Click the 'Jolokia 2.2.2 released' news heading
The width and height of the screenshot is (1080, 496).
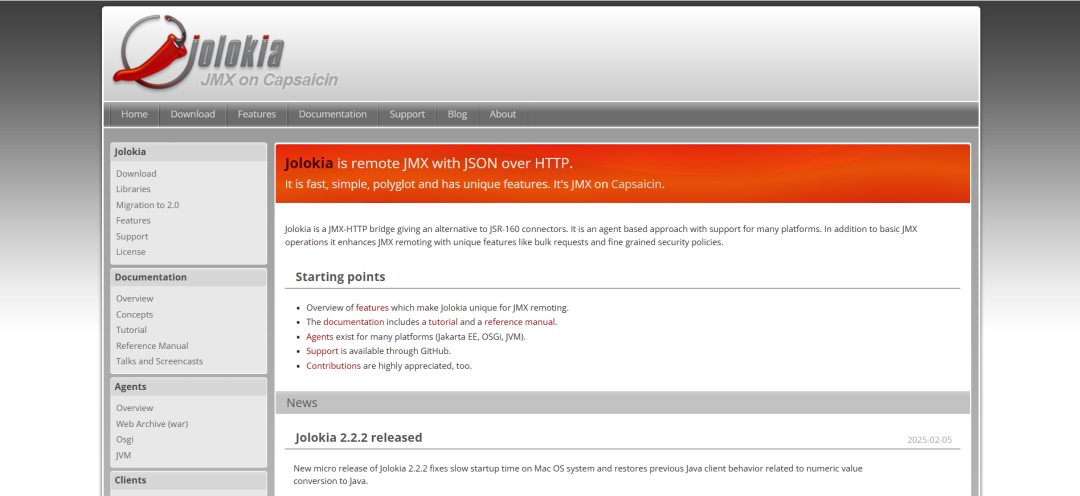[x=359, y=437]
